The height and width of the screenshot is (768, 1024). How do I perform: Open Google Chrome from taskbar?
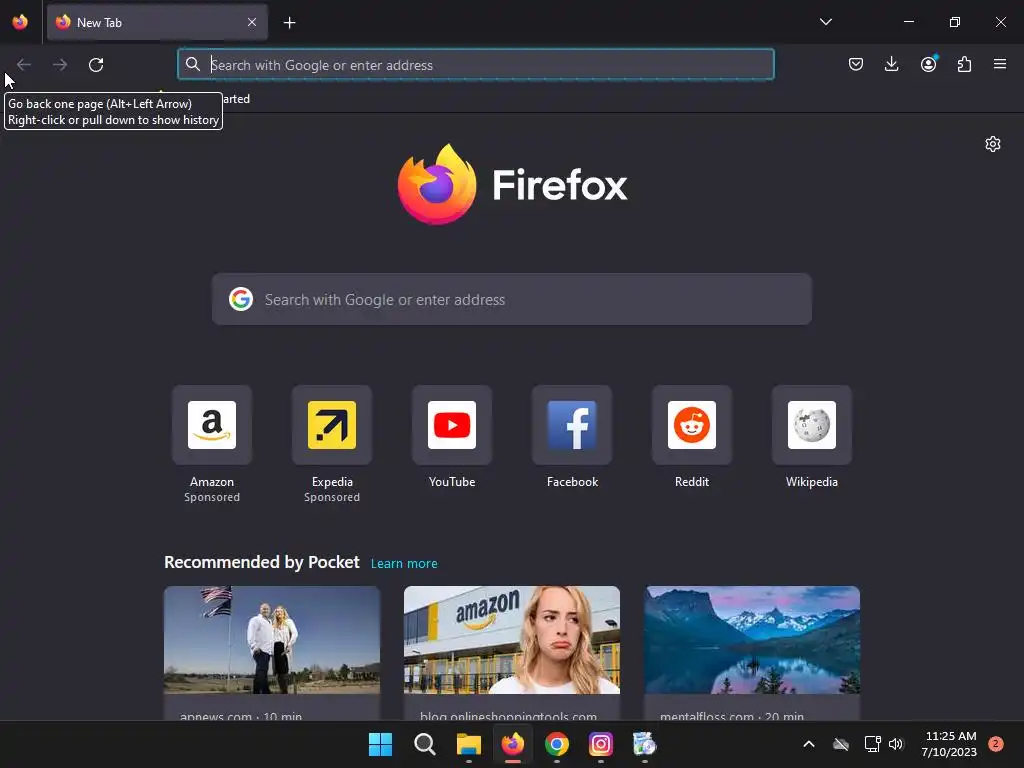556,744
